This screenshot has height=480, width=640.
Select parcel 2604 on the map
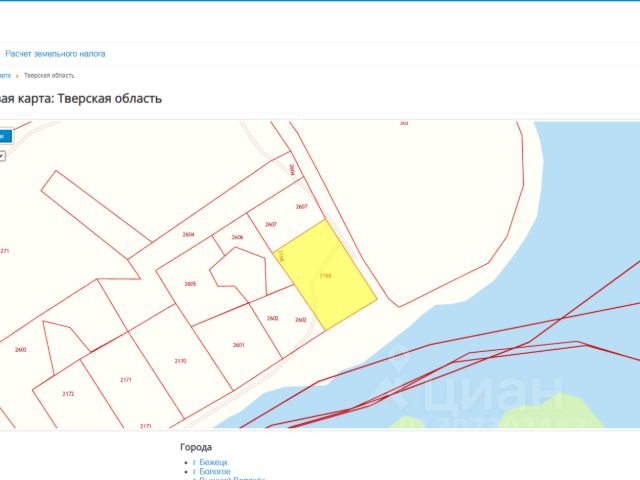(188, 234)
